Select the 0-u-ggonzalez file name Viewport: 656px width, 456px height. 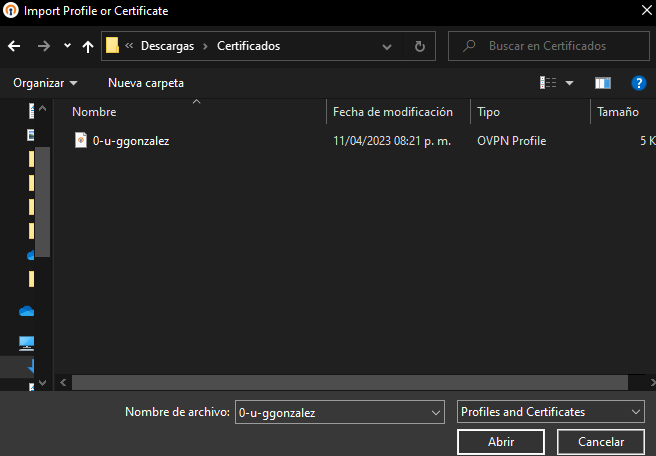(131, 141)
